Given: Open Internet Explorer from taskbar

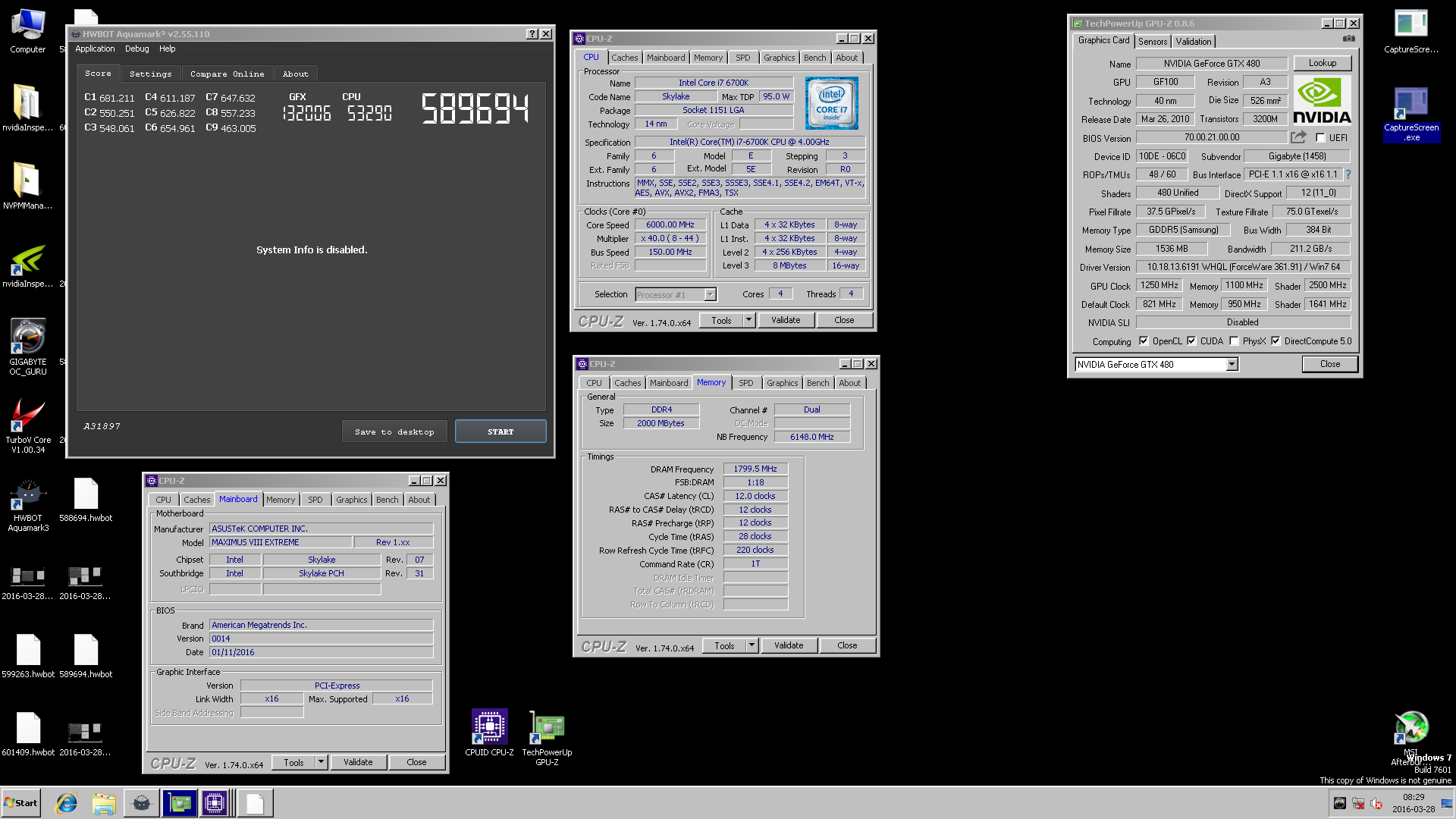Looking at the screenshot, I should tap(67, 803).
